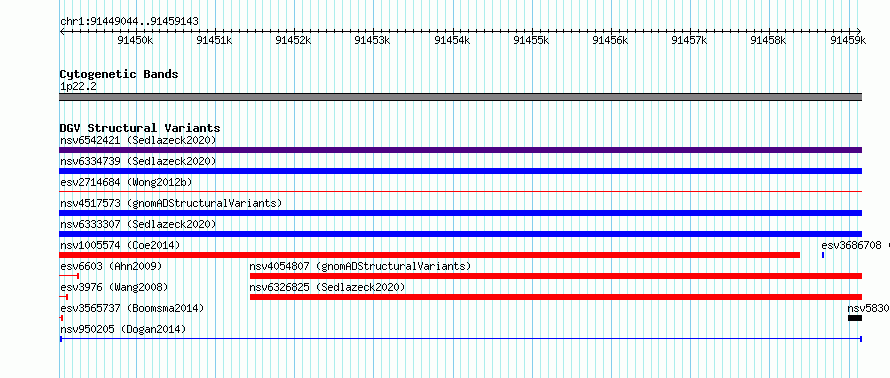Click esv3565737 (Boomsma2014) label
Viewport: 890px width, 378px height.
(132, 308)
